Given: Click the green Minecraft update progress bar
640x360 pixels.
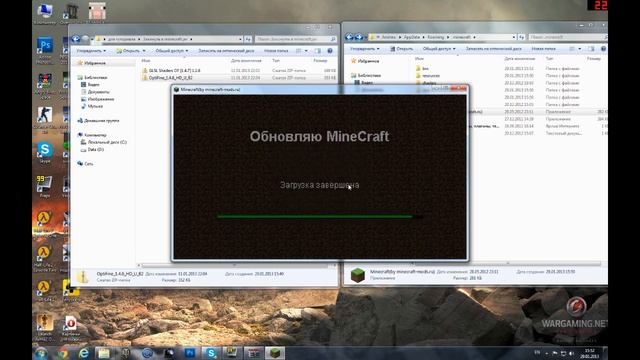Looking at the screenshot, I should 319,216.
